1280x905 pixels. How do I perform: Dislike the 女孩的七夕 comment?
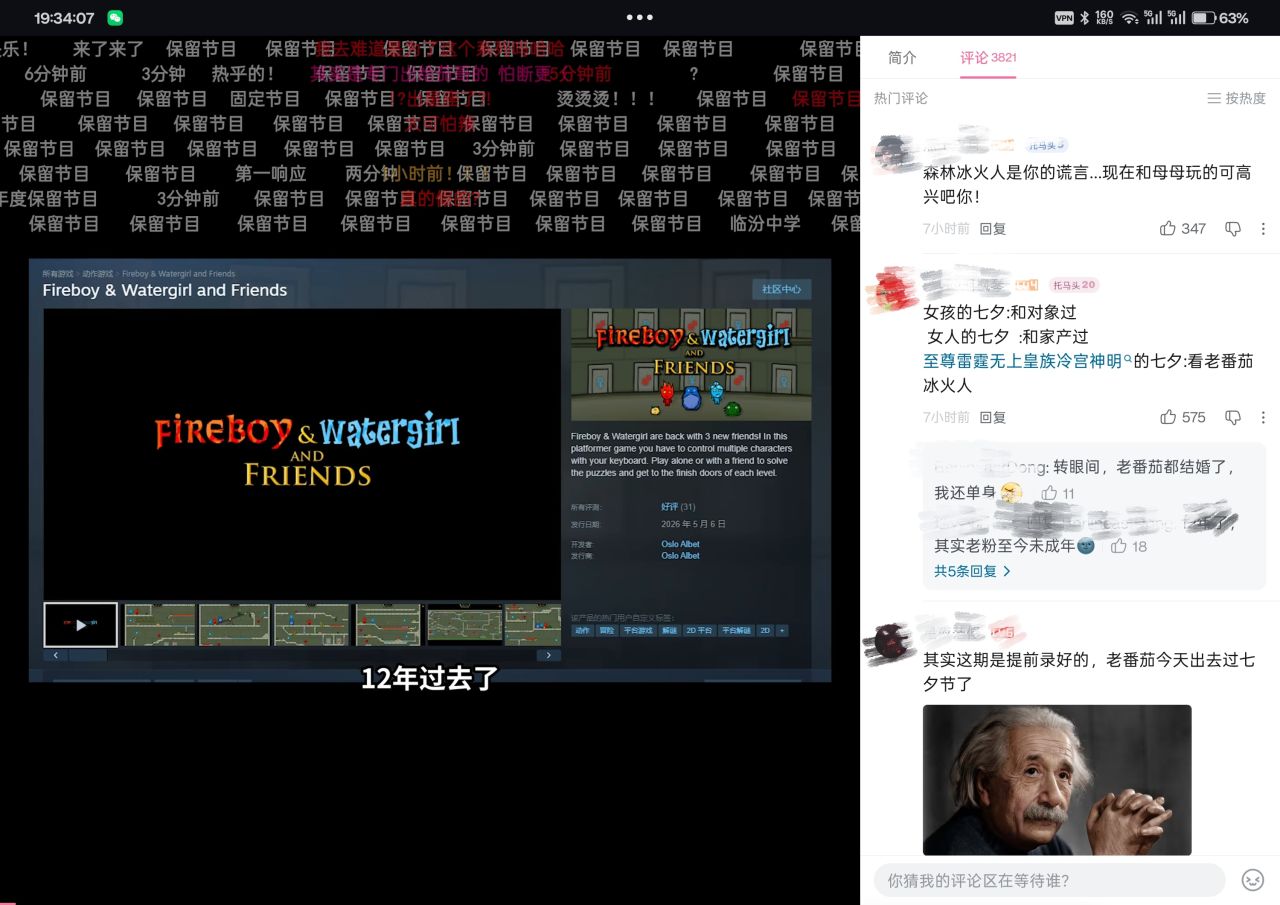1233,417
